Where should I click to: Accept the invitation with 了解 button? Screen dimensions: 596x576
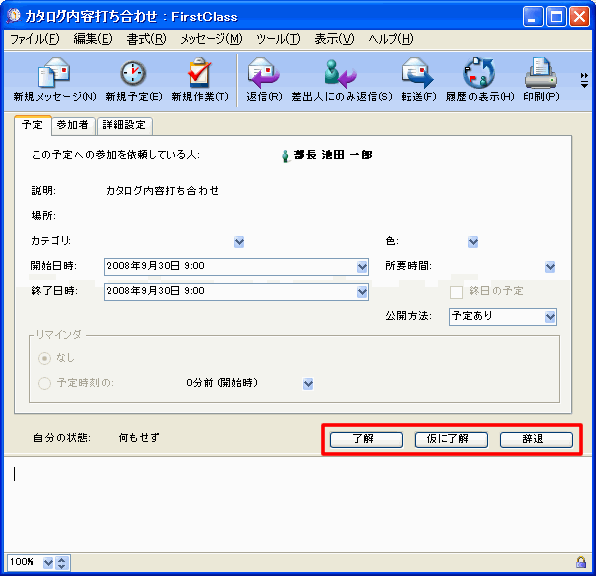tap(366, 440)
